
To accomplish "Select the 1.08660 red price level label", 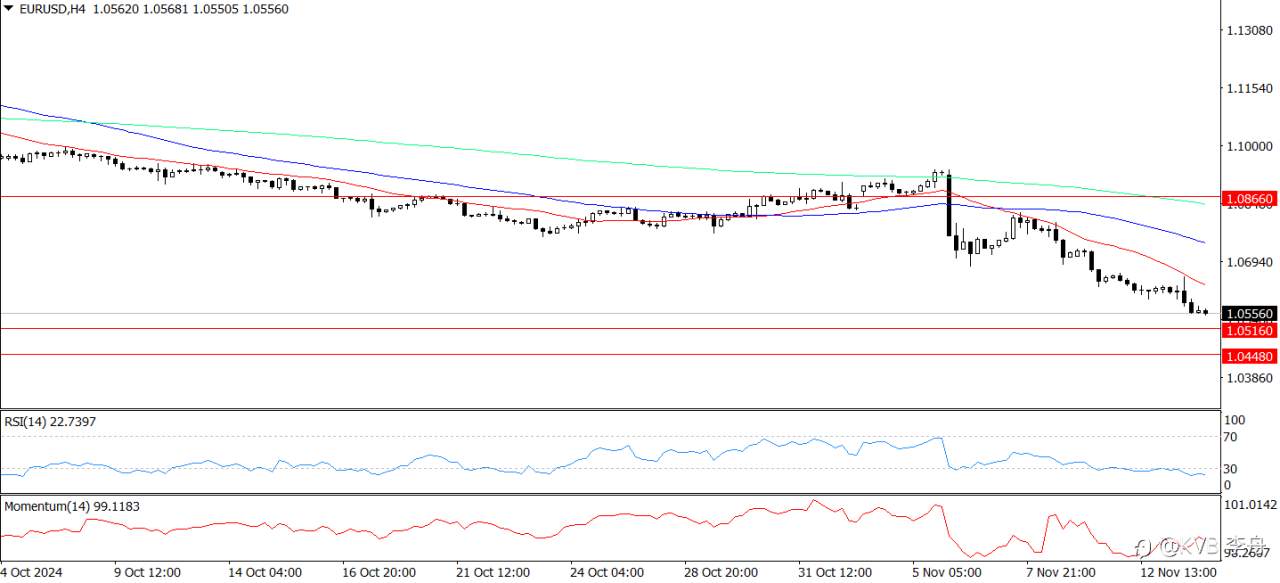I will (1249, 199).
